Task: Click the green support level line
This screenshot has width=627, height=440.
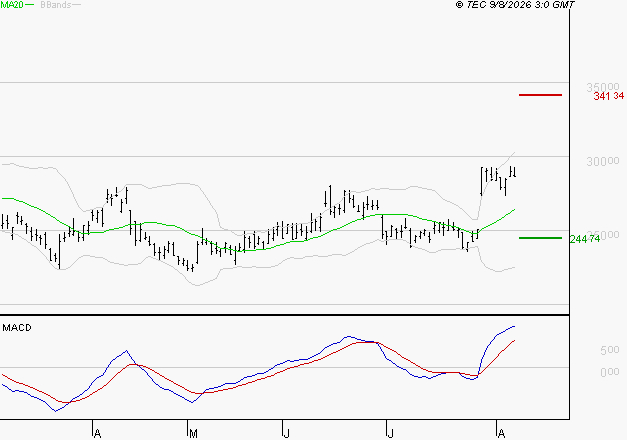Action: pyautogui.click(x=540, y=238)
